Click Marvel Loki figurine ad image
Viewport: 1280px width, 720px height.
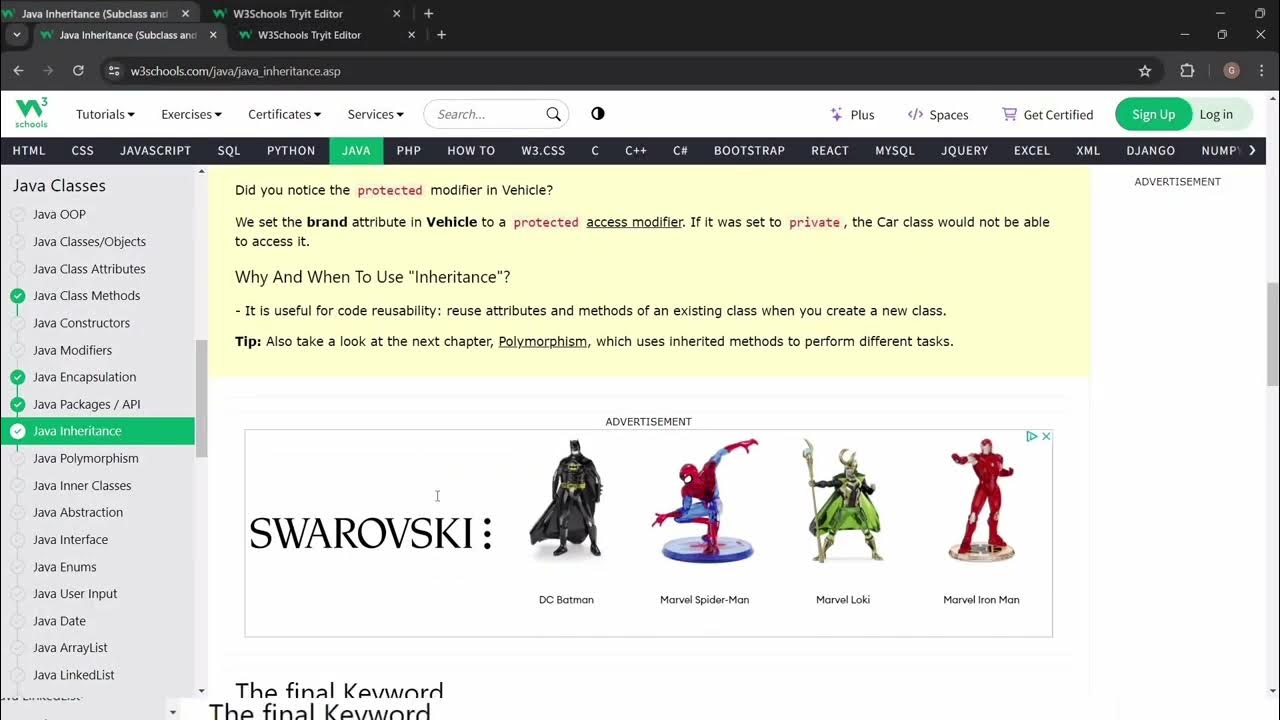(843, 500)
